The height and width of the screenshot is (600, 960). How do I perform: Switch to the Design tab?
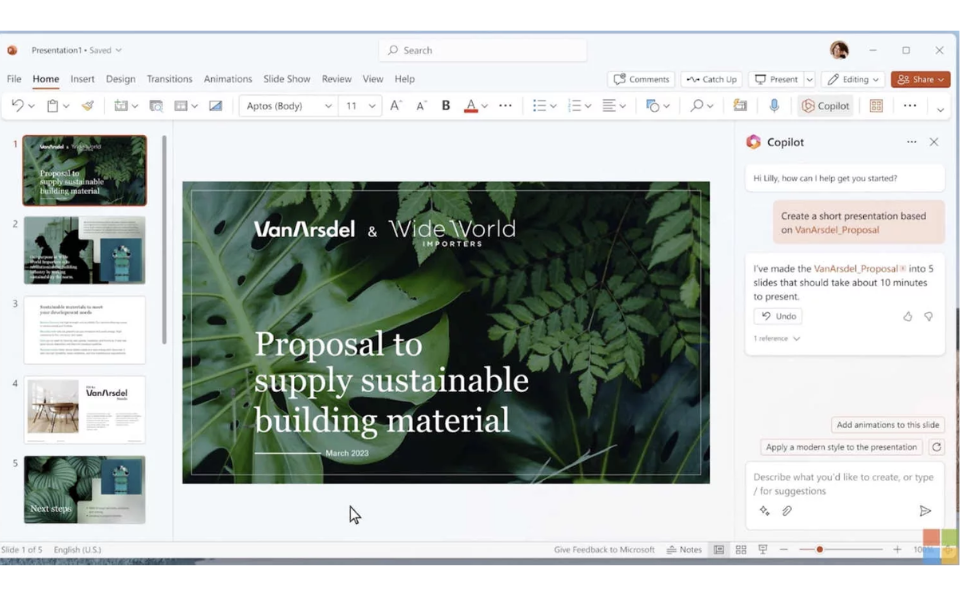121,79
